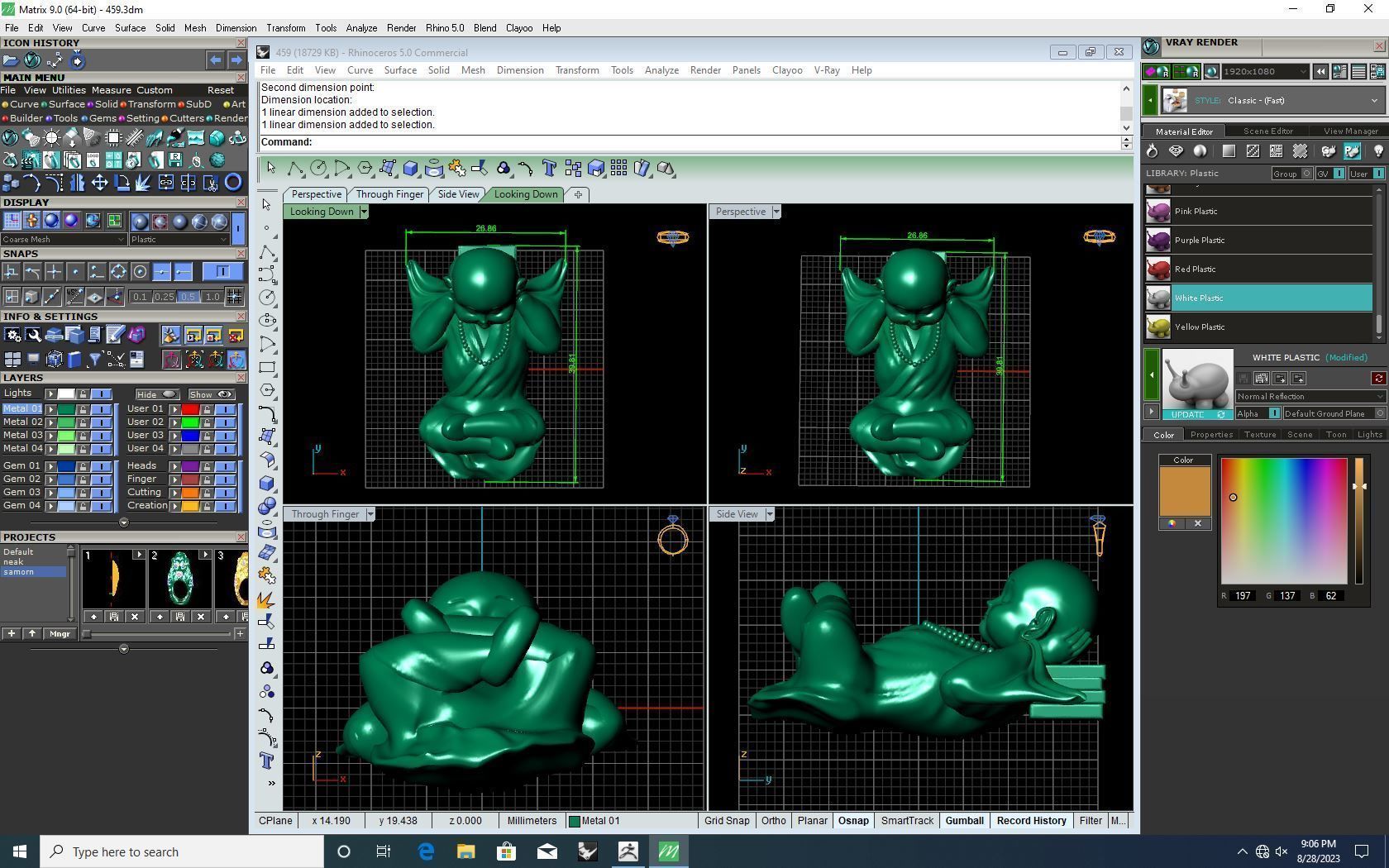This screenshot has width=1389, height=868.
Task: Click the lightbulb icon in Material Editor
Action: pos(1378,151)
